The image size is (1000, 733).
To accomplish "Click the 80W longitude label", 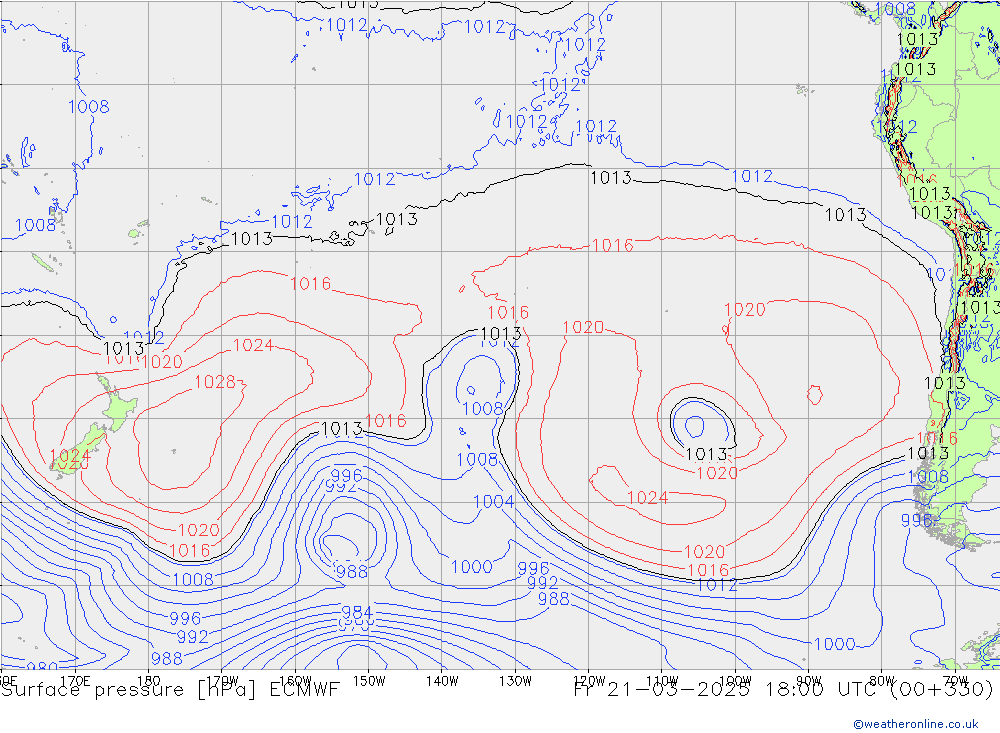I will point(882,681).
